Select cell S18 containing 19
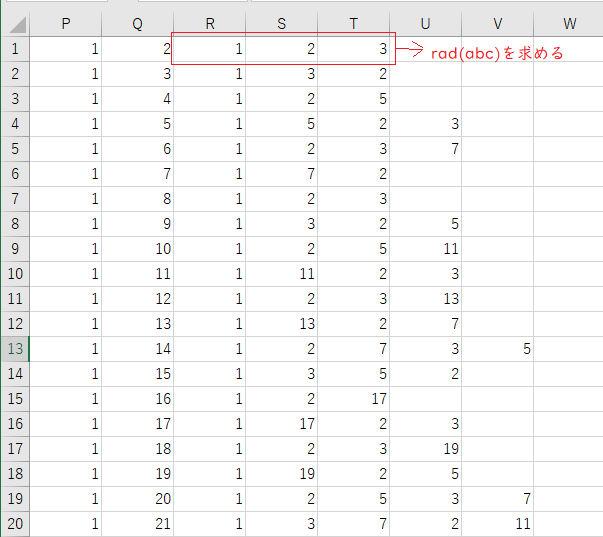603x537 pixels. [282, 474]
